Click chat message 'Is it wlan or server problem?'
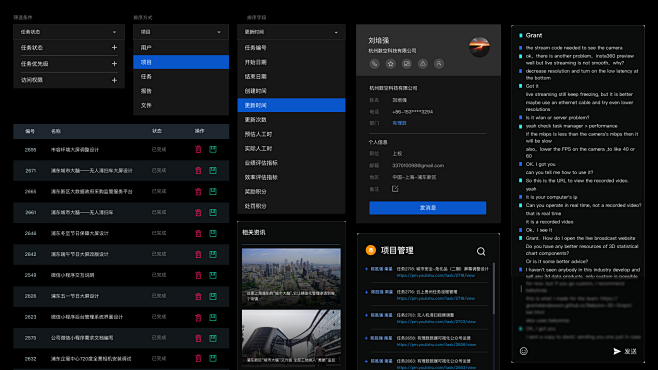Image resolution: width=658 pixels, height=370 pixels. click(557, 118)
